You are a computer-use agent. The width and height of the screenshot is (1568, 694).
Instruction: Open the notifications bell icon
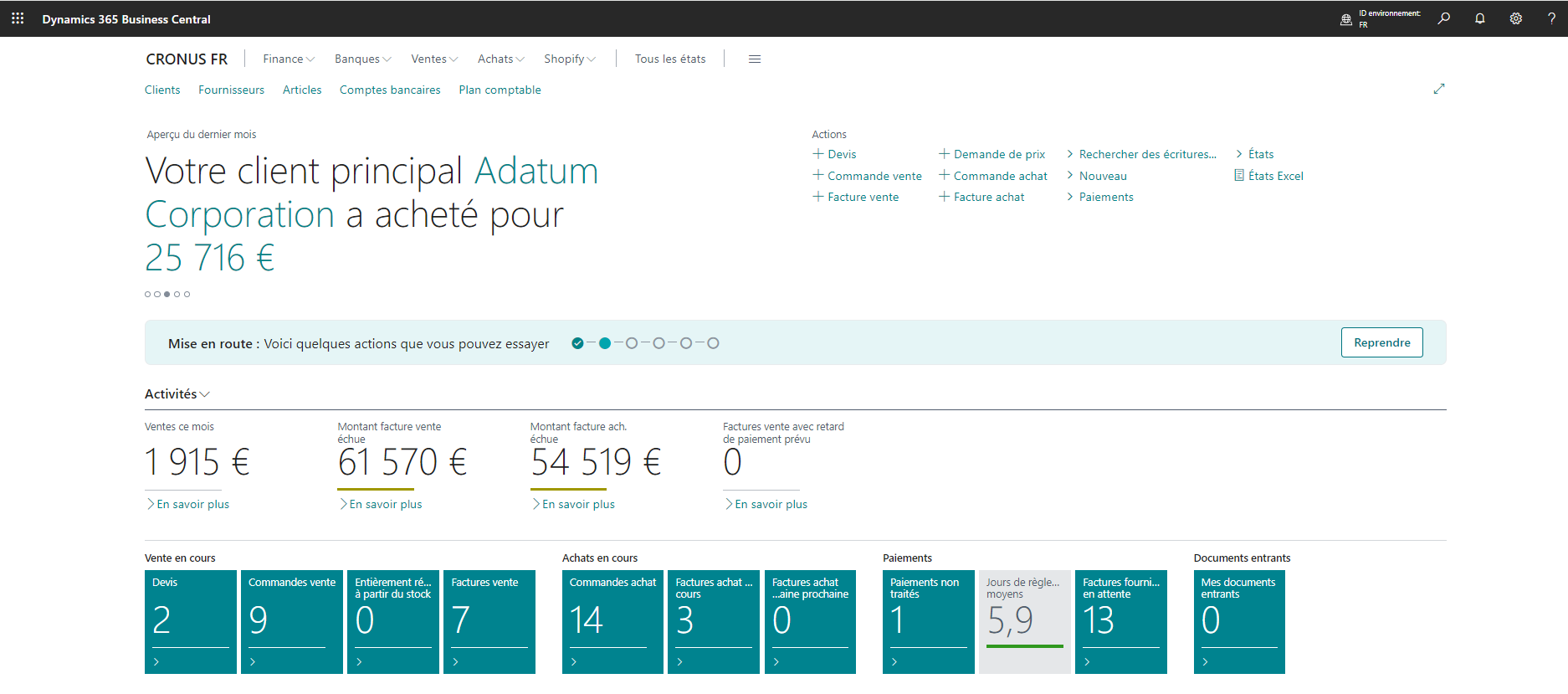[1480, 18]
